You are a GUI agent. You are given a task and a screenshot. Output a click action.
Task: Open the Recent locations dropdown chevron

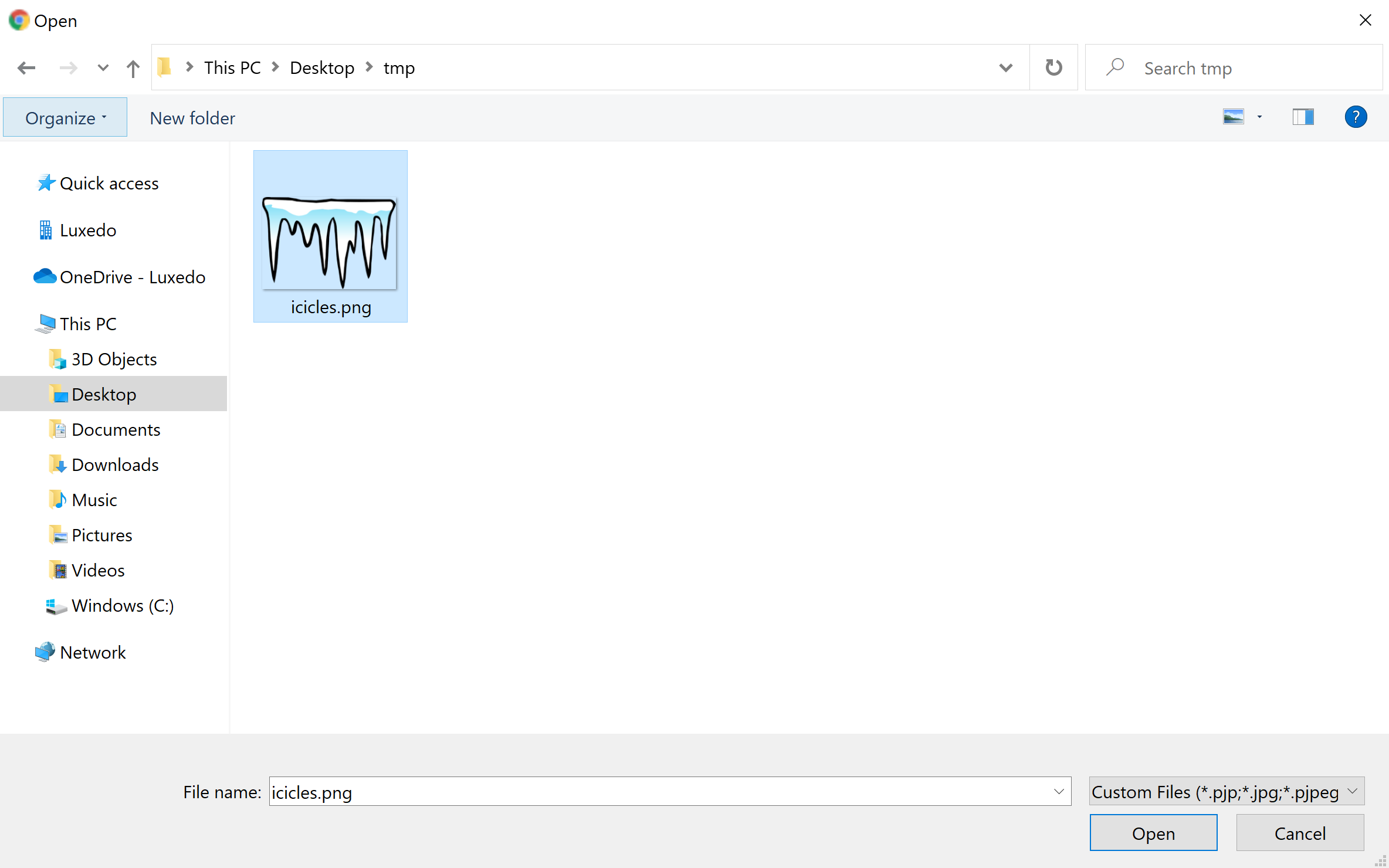click(103, 68)
